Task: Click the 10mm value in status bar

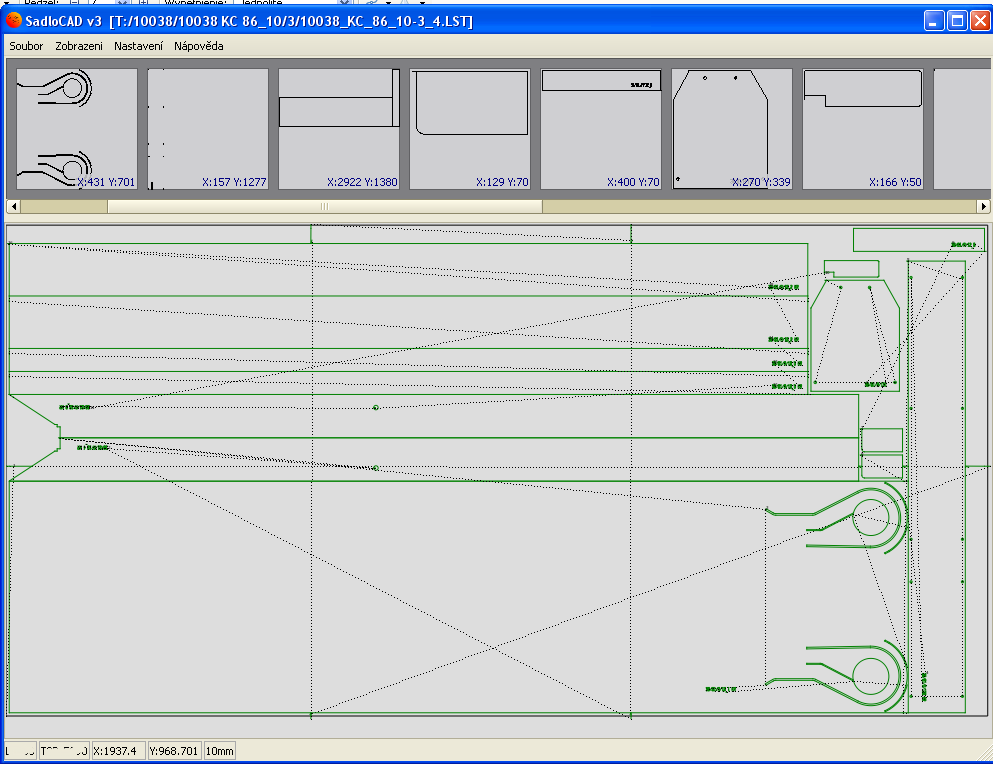Action: pos(220,751)
